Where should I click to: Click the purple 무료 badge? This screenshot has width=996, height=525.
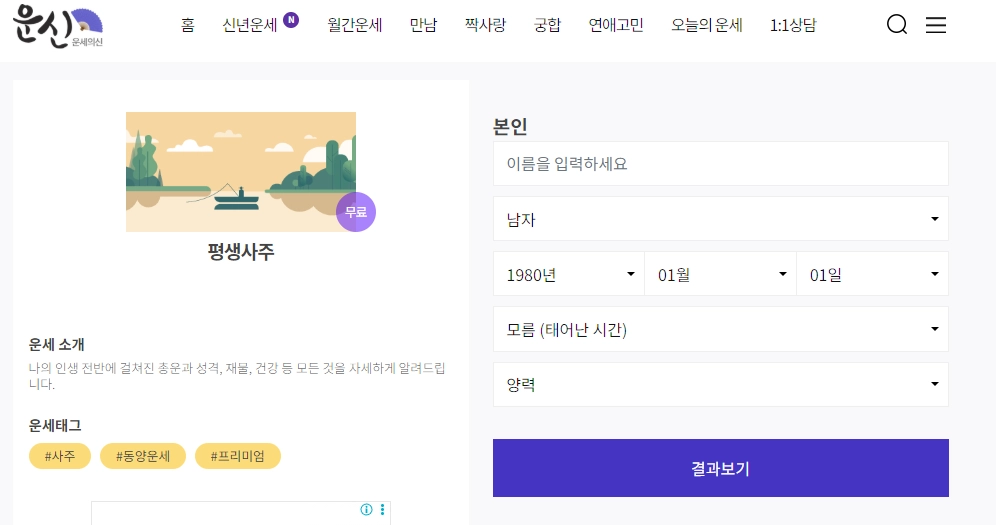[356, 212]
